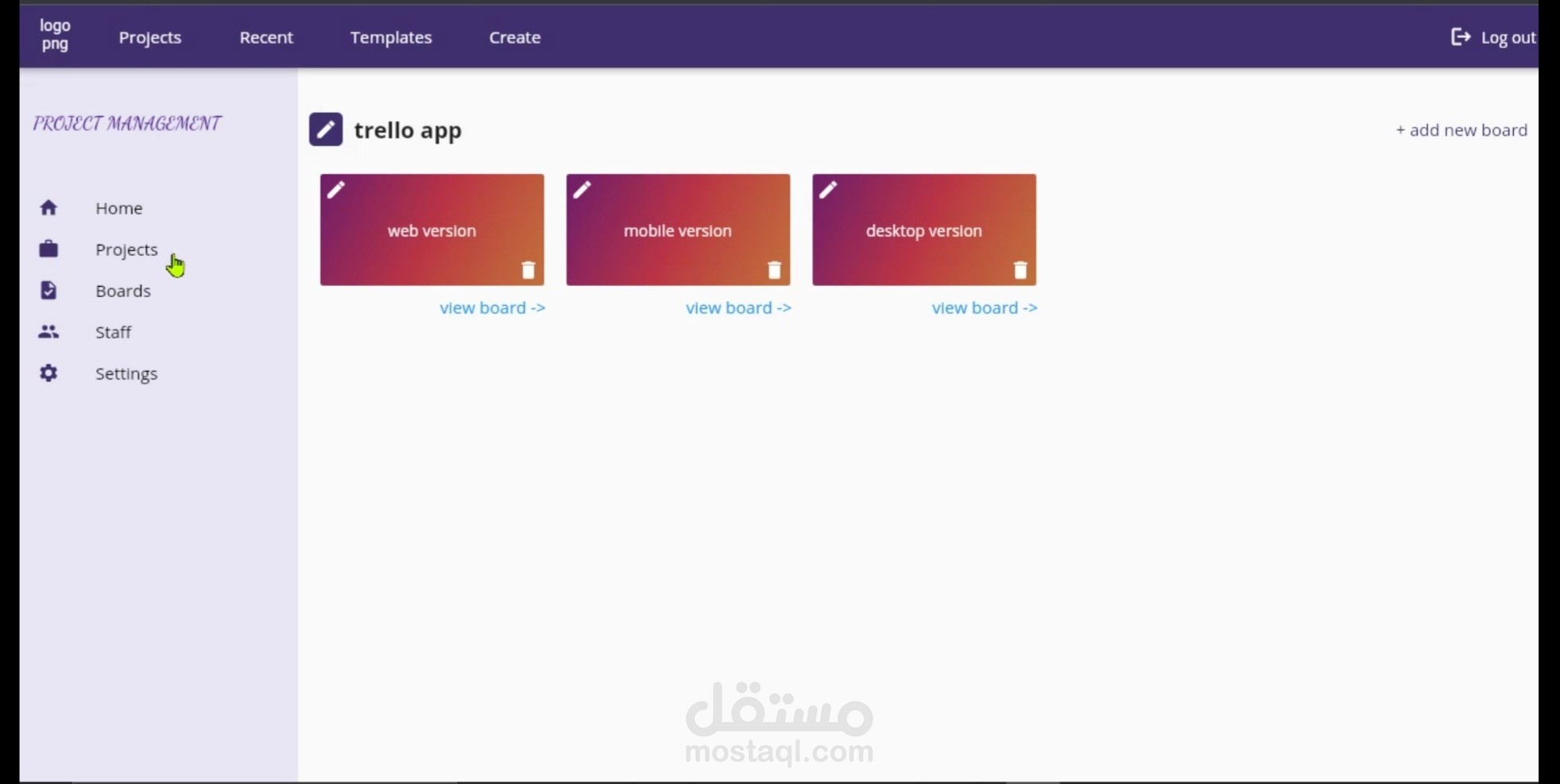Image resolution: width=1560 pixels, height=784 pixels.
Task: Open Staff in the sidebar
Action: pos(114,332)
